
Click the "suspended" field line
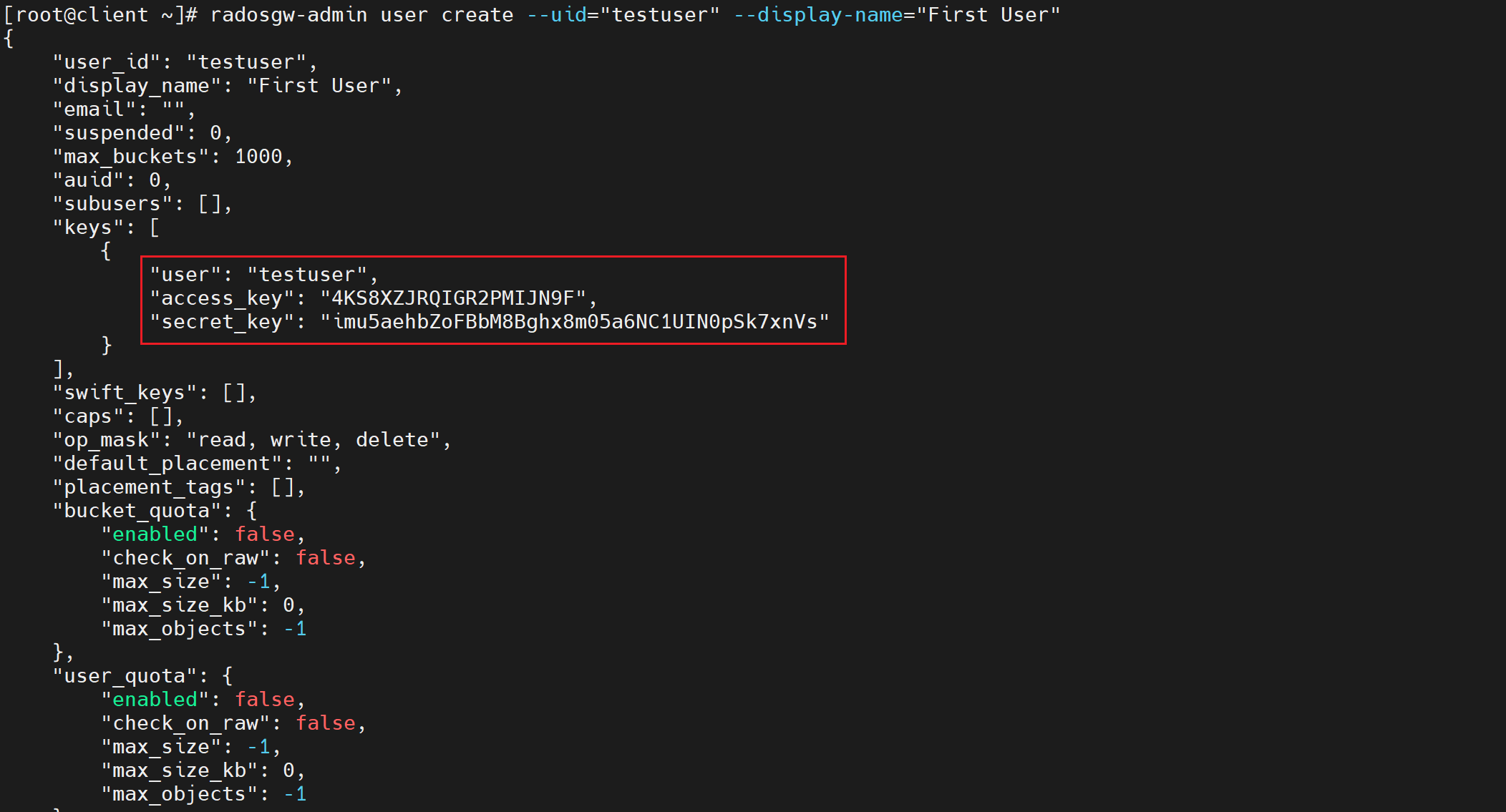[x=142, y=133]
